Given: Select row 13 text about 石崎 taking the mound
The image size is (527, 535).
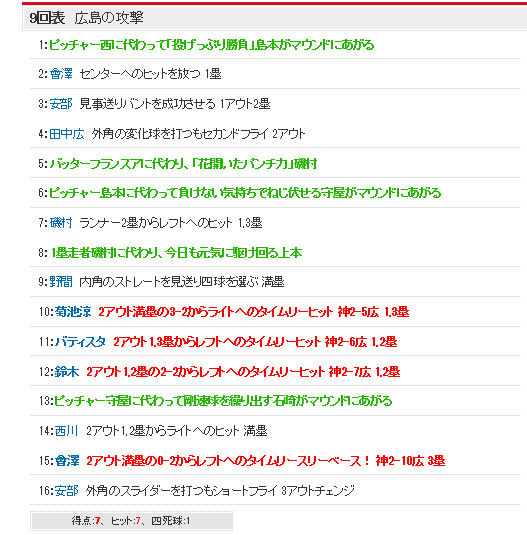Looking at the screenshot, I should (x=223, y=401).
